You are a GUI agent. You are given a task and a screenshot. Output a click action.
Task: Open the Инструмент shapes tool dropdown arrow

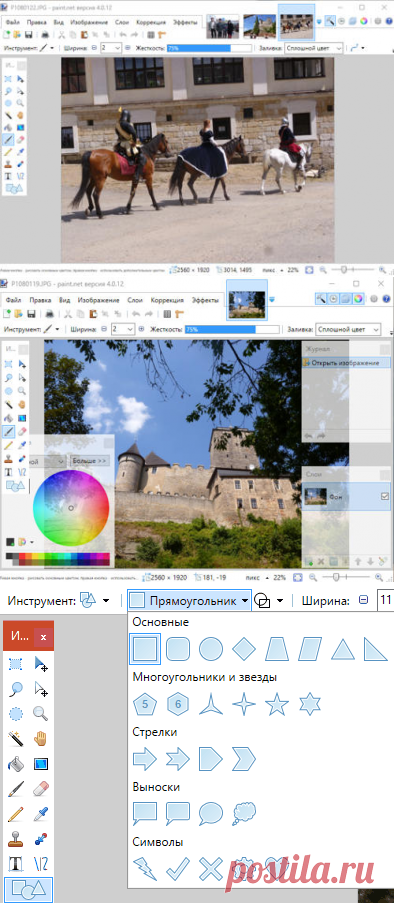(x=106, y=601)
